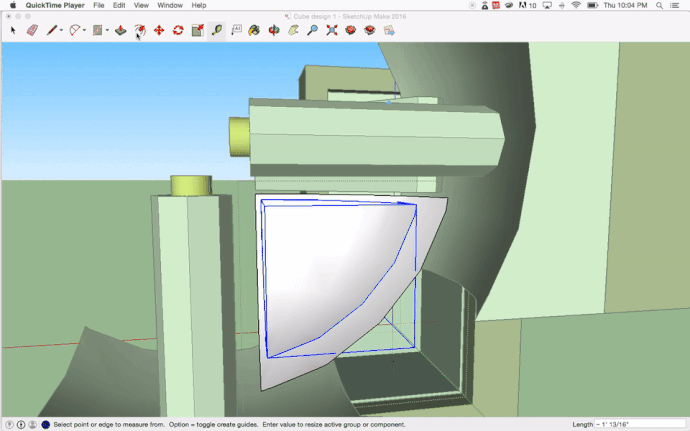The width and height of the screenshot is (690, 431).
Task: Open the Help menu
Action: [198, 5]
